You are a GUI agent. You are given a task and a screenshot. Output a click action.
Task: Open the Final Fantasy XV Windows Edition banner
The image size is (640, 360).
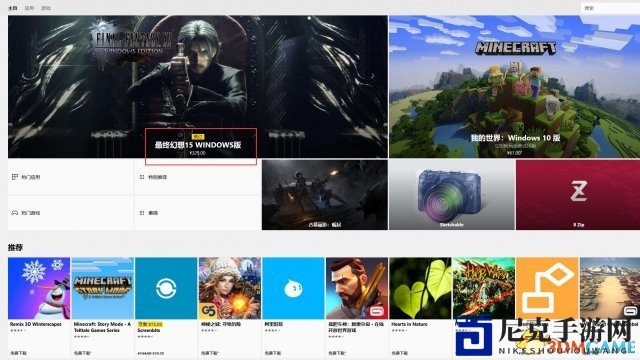pos(198,87)
